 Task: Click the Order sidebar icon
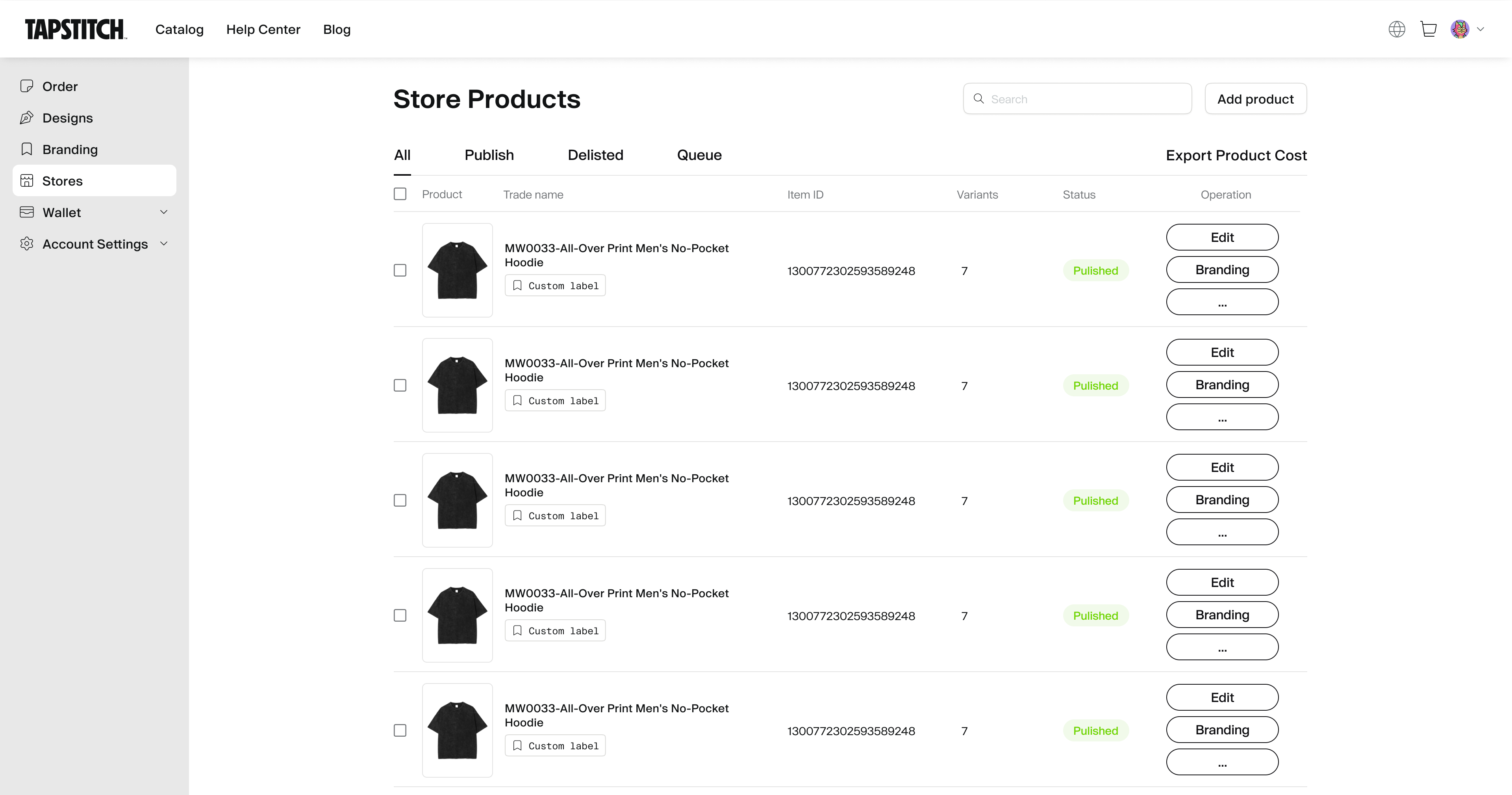click(x=26, y=86)
